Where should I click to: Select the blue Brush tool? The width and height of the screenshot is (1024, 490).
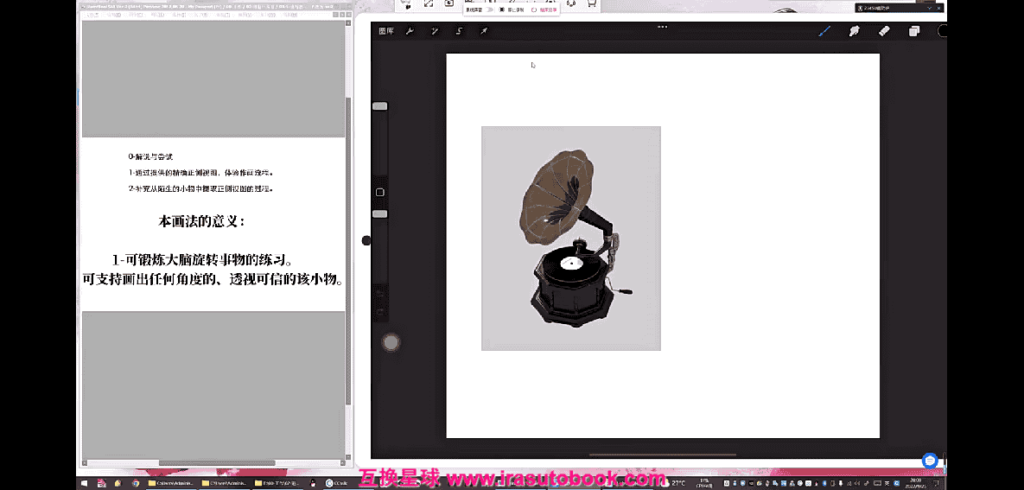tap(824, 31)
